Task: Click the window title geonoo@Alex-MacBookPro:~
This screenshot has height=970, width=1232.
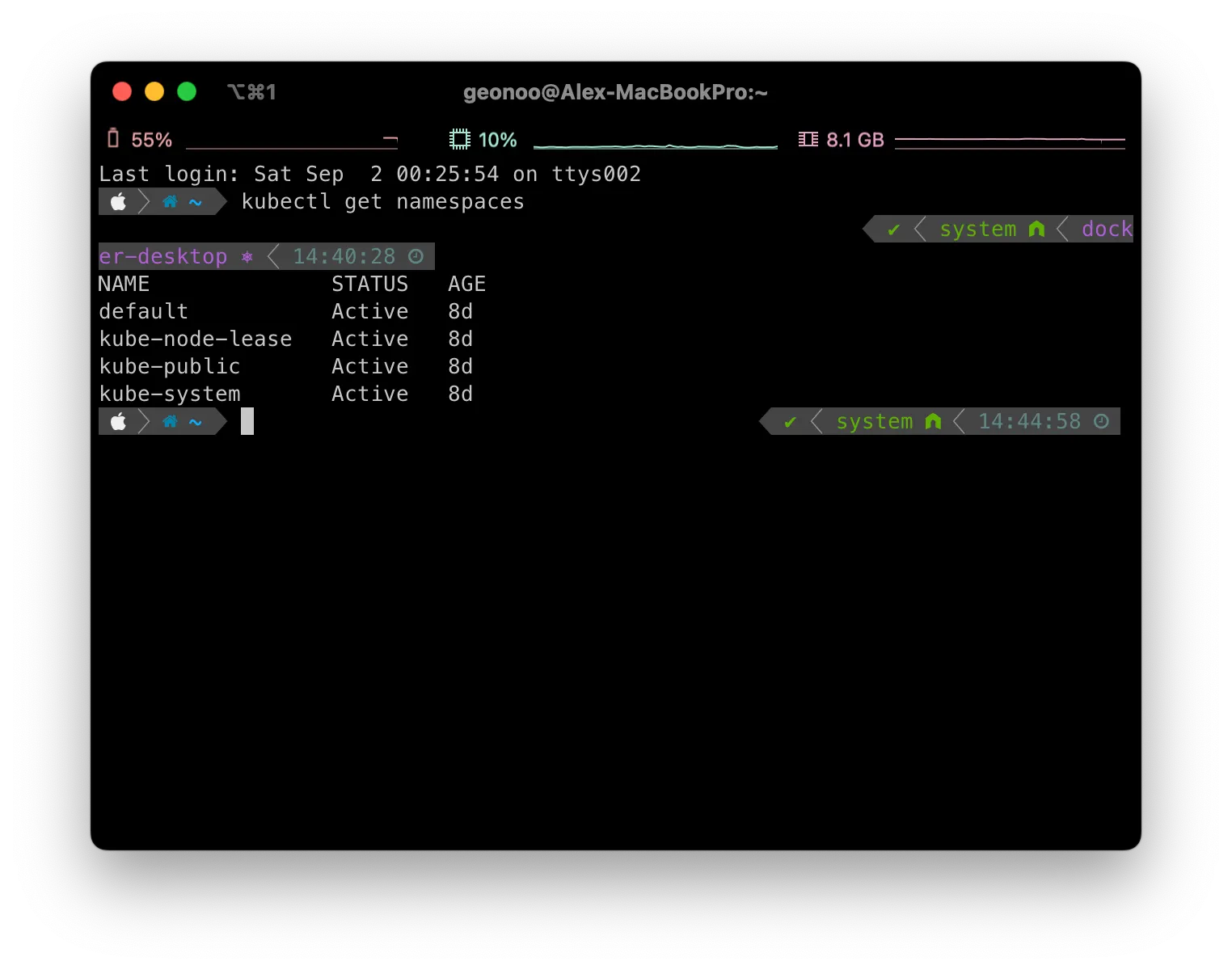Action: pos(615,92)
